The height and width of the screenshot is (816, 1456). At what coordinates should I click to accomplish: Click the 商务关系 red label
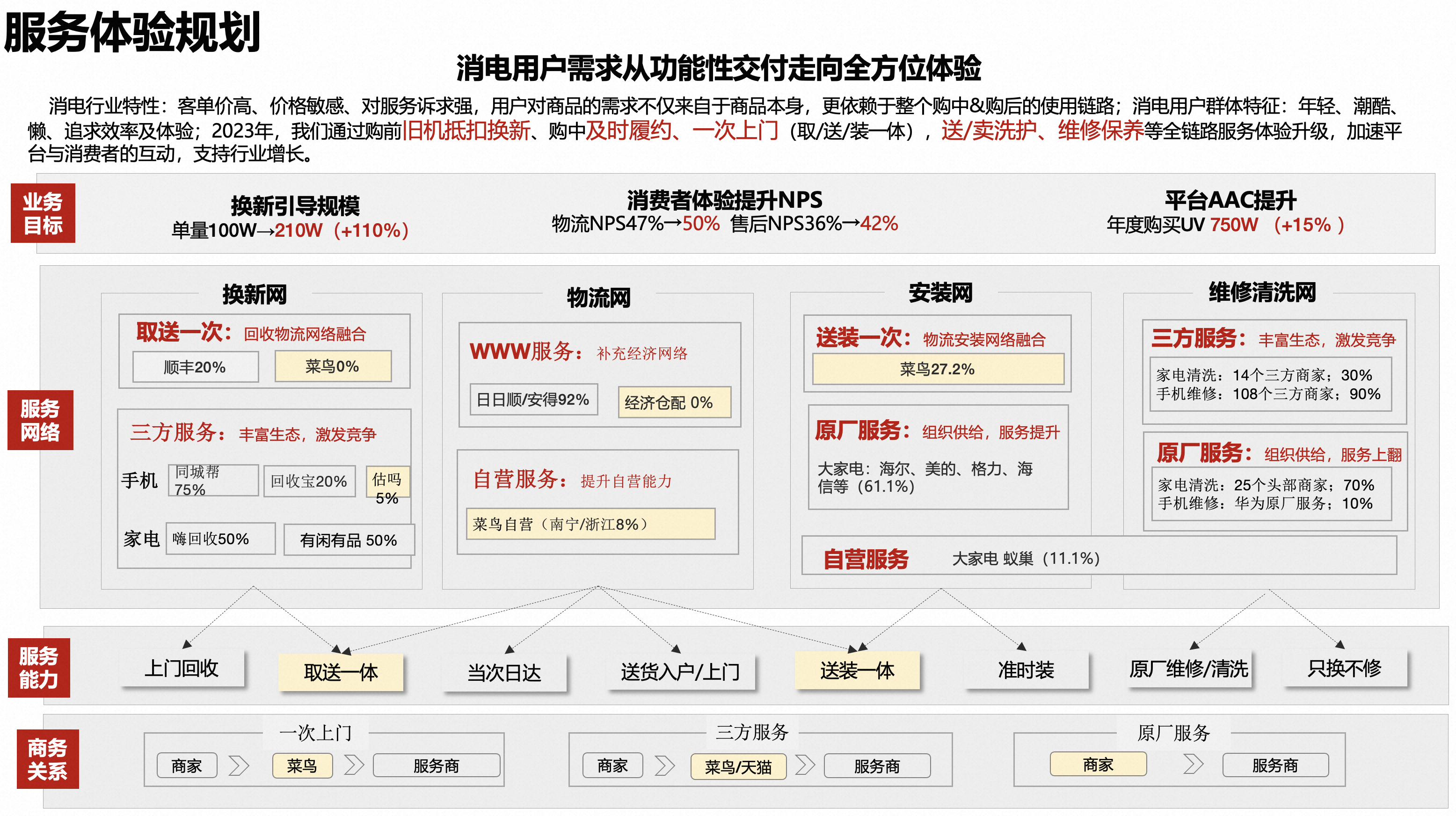[47, 759]
